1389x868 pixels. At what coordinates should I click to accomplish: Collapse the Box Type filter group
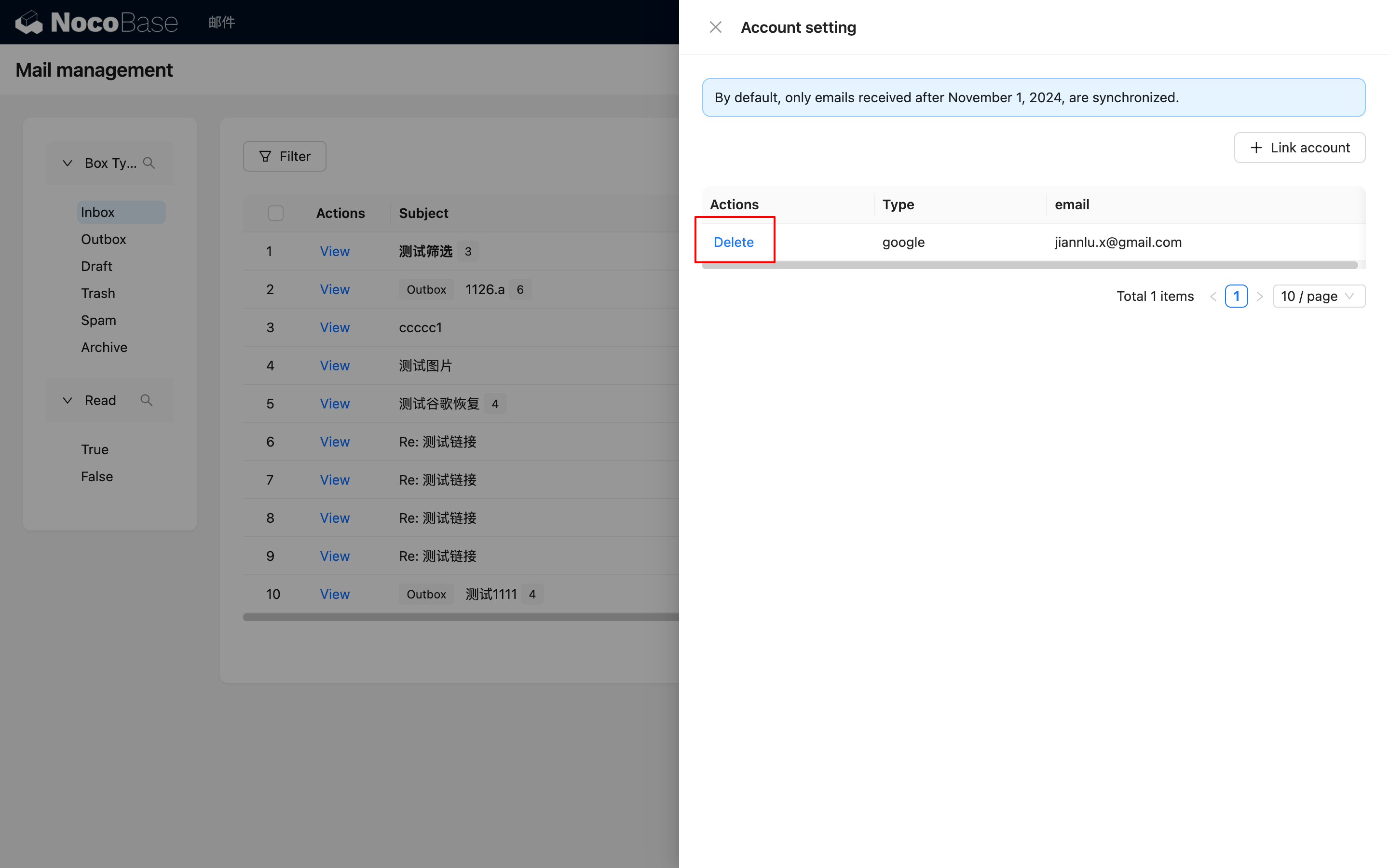pyautogui.click(x=68, y=163)
